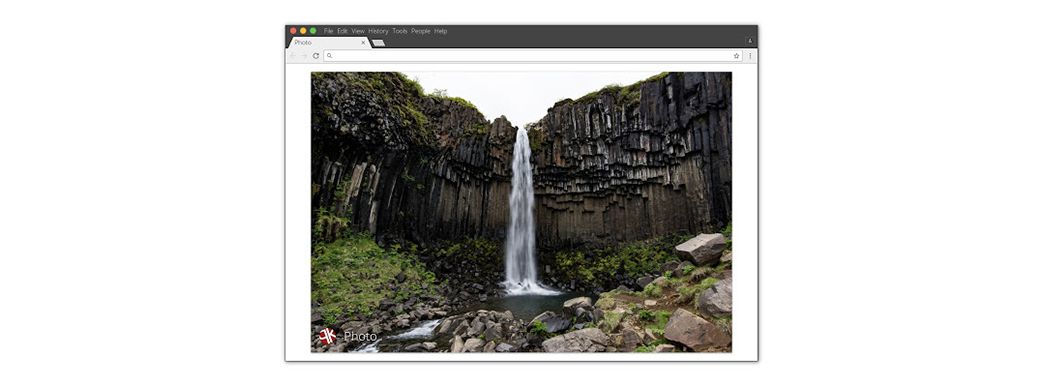
Task: Open the Tools menu
Action: click(400, 31)
